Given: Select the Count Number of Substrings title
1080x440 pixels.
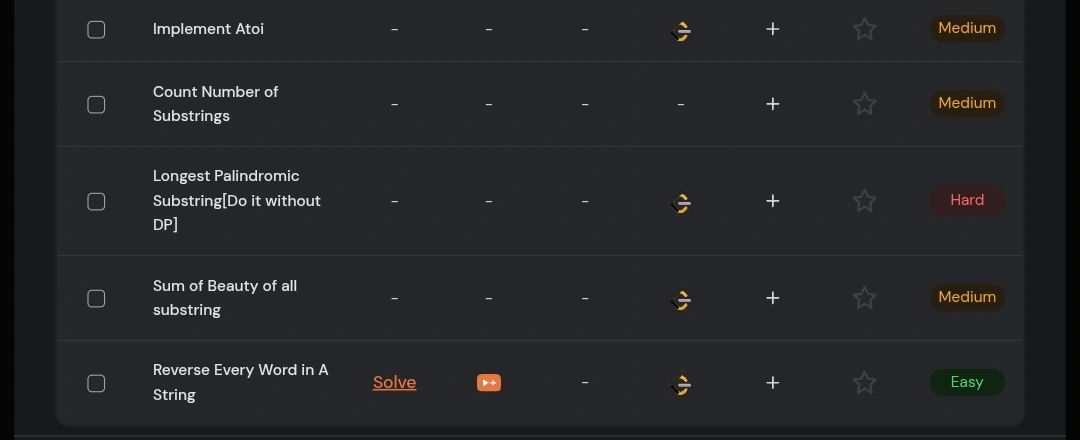Looking at the screenshot, I should pyautogui.click(x=216, y=104).
